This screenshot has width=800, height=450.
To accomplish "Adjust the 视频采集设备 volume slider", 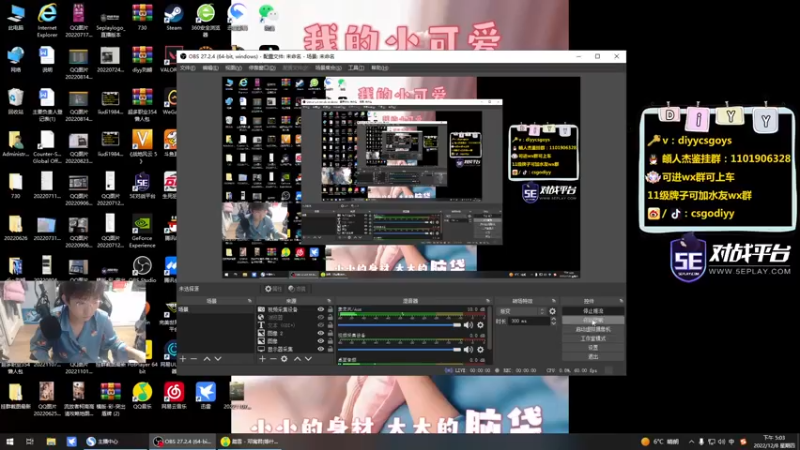I will (x=399, y=349).
